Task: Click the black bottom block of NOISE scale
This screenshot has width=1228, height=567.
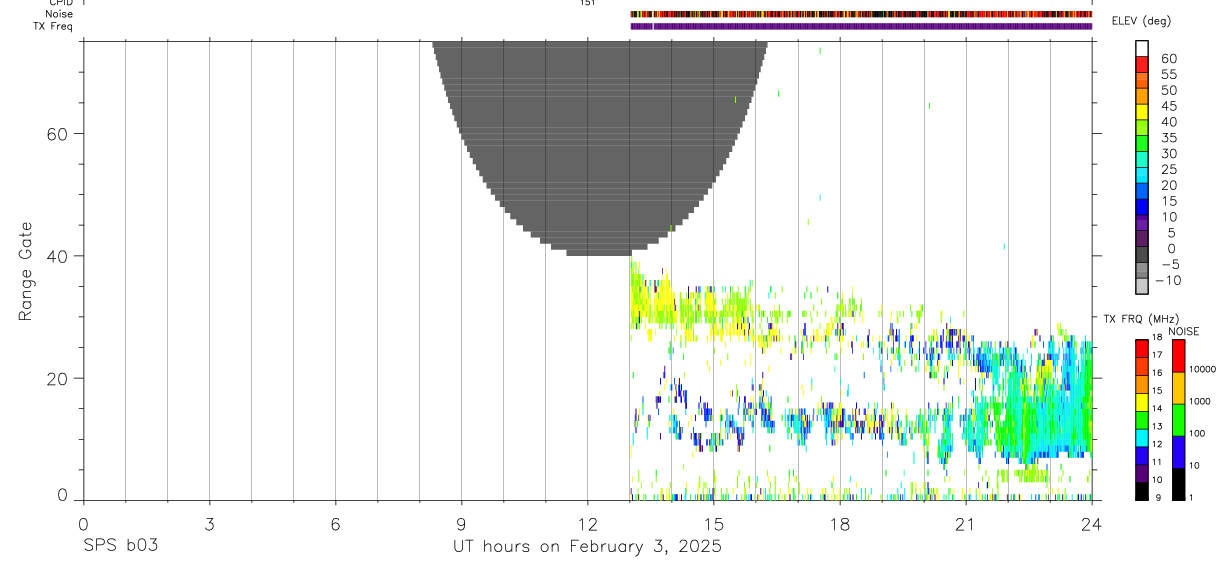Action: pyautogui.click(x=1178, y=484)
